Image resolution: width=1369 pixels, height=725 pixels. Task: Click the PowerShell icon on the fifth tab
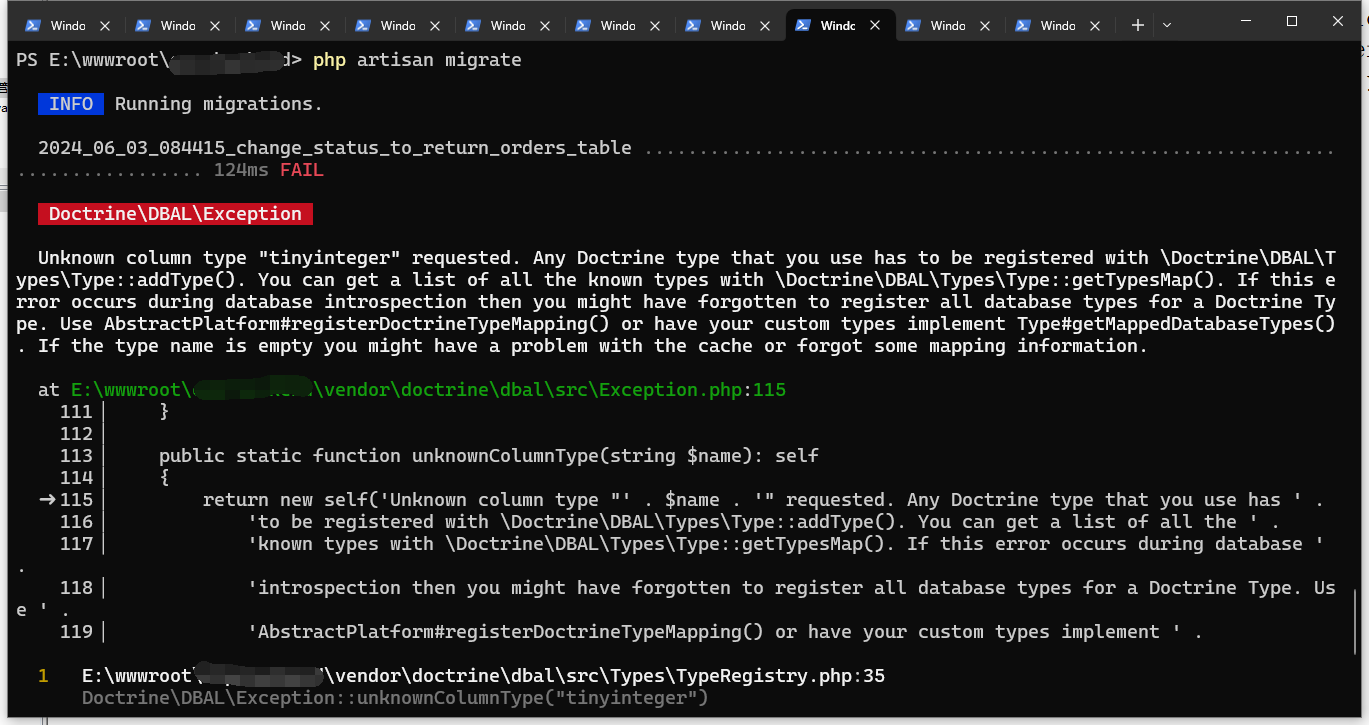[x=473, y=26]
